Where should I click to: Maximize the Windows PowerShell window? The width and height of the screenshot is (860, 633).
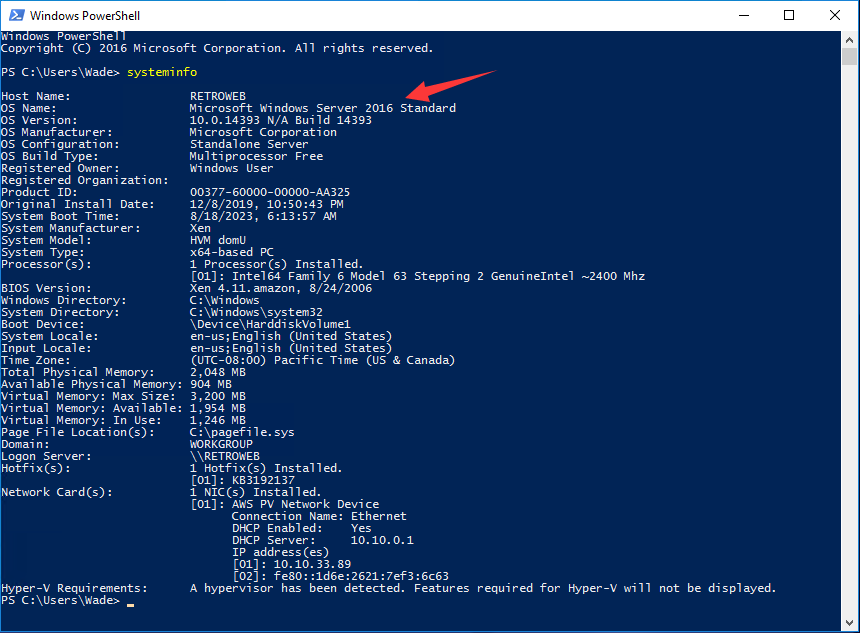[x=789, y=15]
